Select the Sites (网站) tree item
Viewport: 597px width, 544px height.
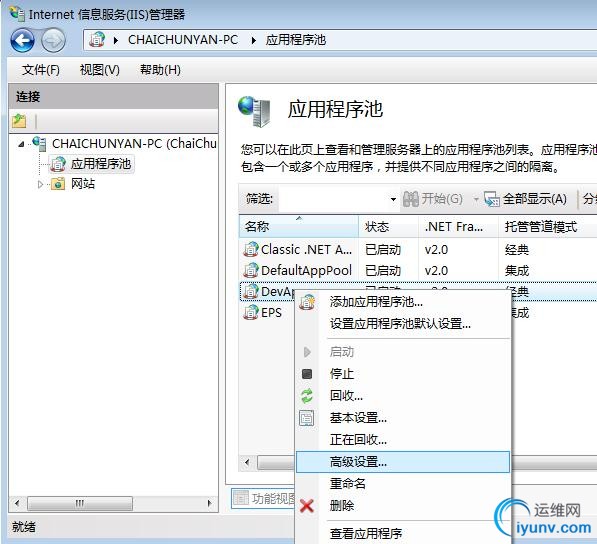coord(83,184)
